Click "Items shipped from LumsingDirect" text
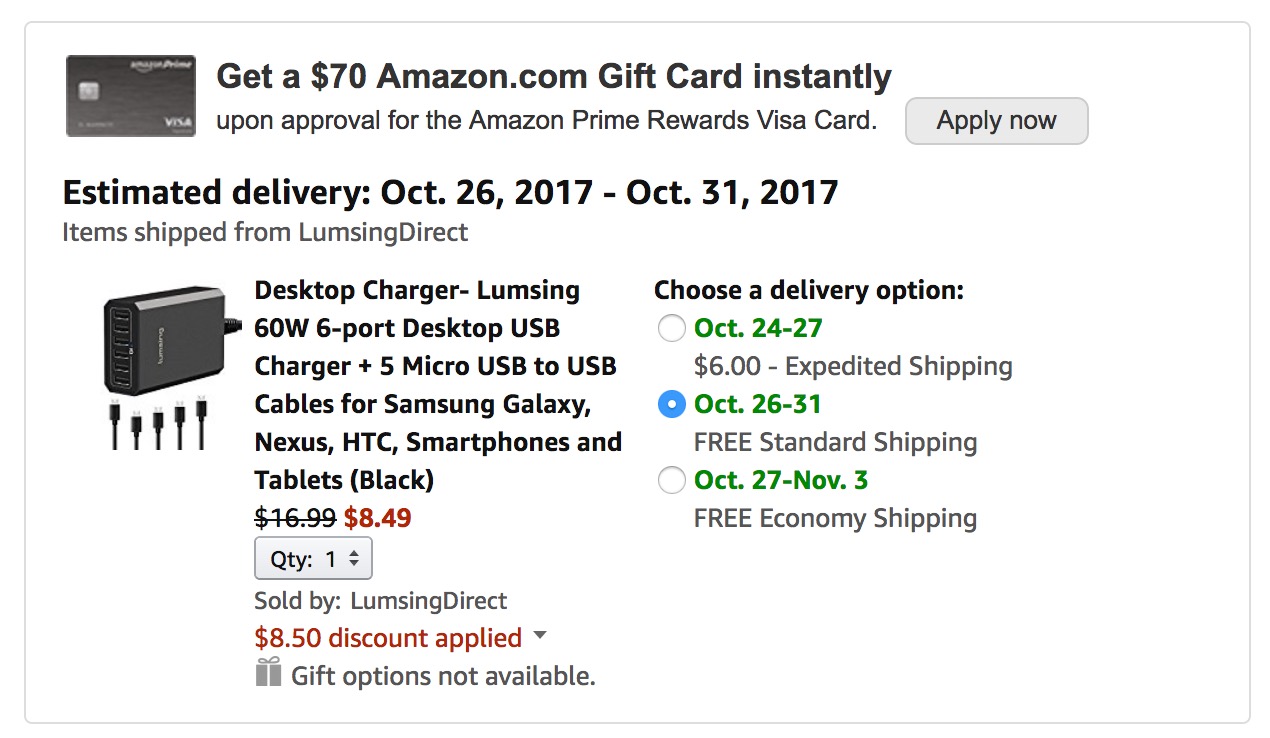This screenshot has width=1270, height=738. (265, 232)
